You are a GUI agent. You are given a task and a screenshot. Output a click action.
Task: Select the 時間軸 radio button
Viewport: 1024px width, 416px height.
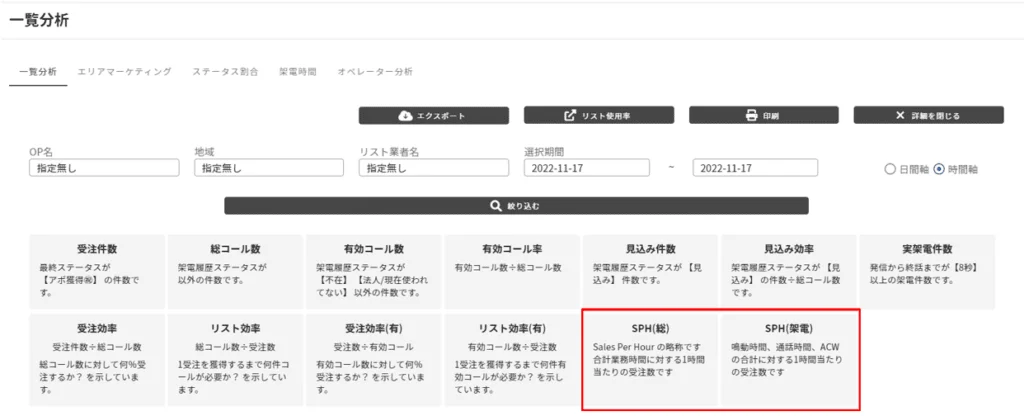tap(938, 169)
